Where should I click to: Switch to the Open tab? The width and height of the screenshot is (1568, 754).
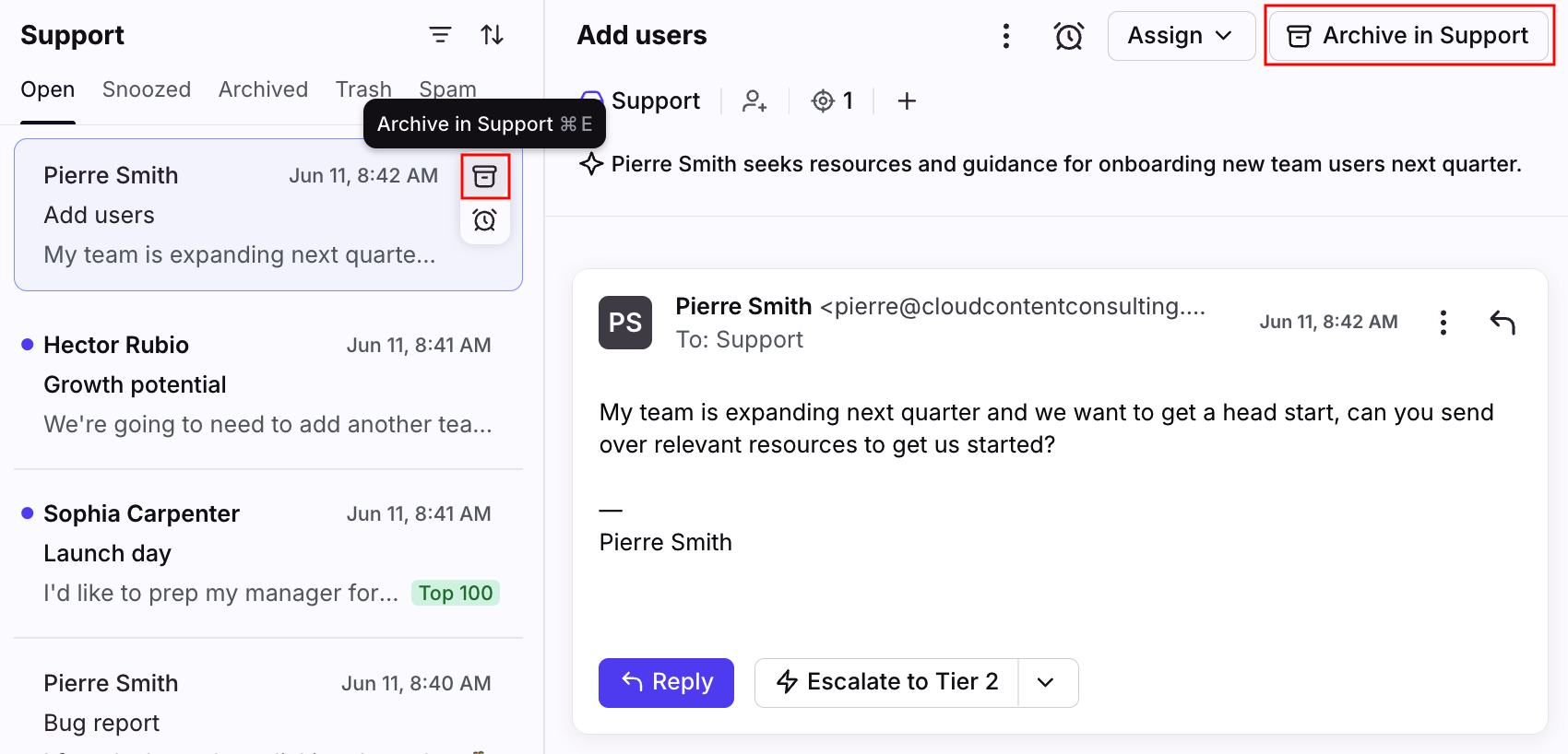click(48, 90)
